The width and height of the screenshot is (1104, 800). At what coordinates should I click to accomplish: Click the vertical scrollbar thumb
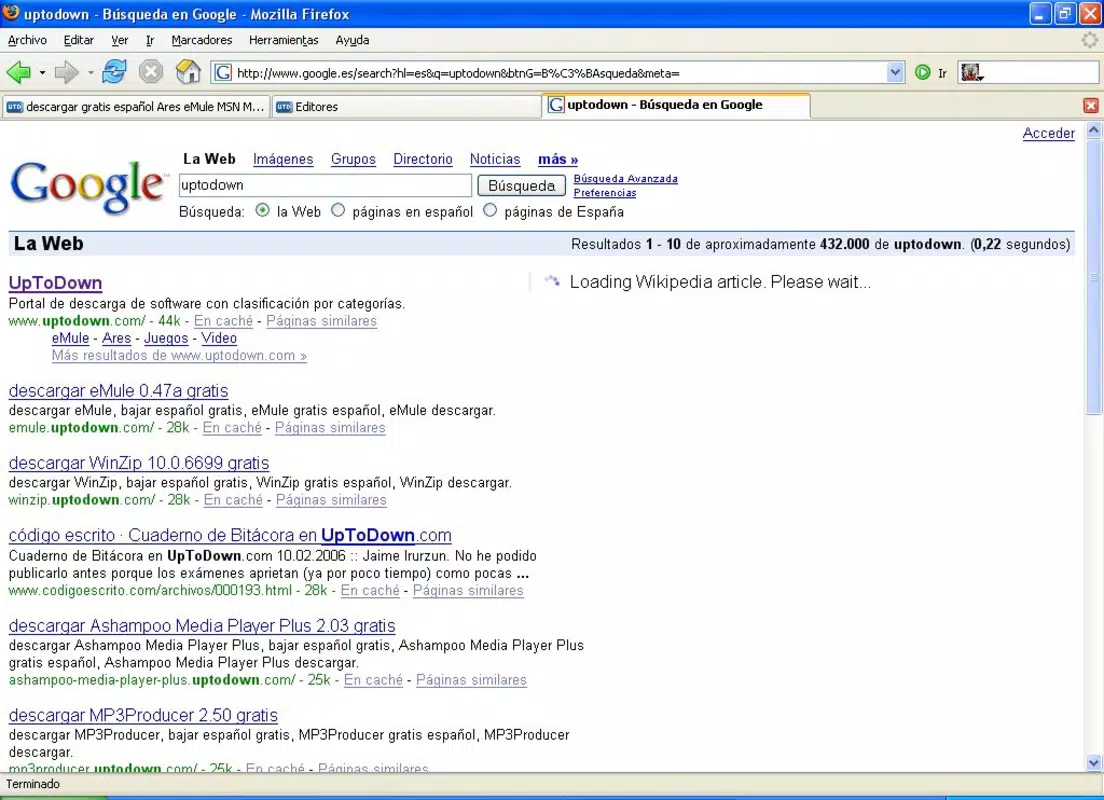(1093, 276)
